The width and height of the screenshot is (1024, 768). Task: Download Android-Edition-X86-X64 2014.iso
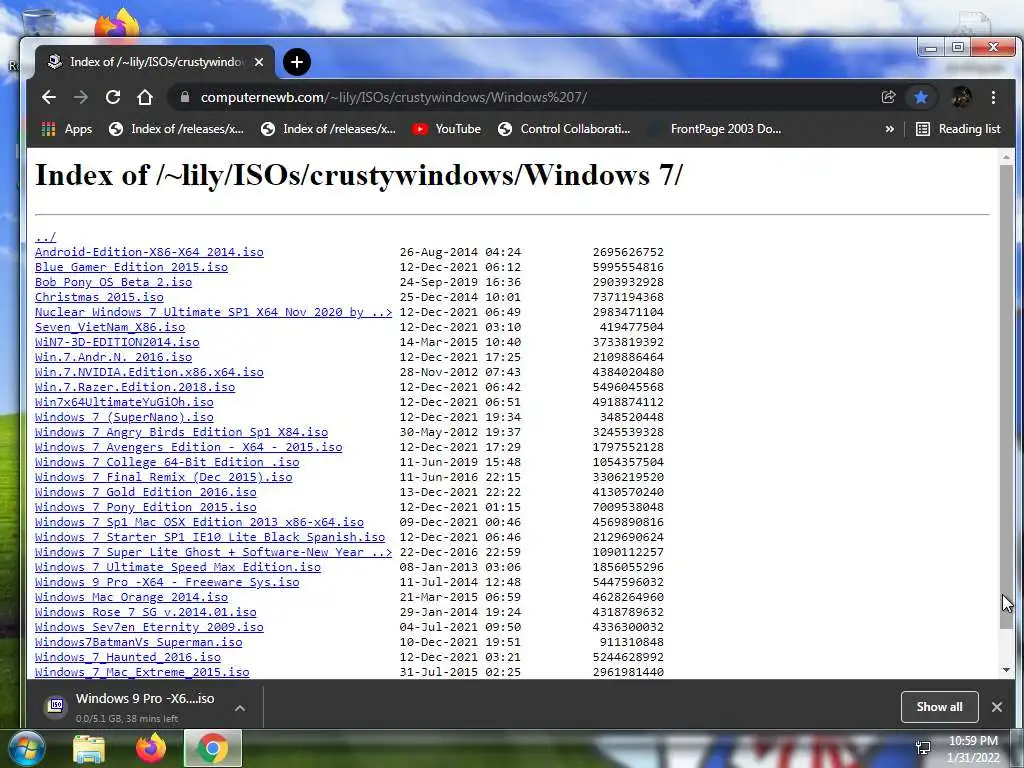click(149, 252)
